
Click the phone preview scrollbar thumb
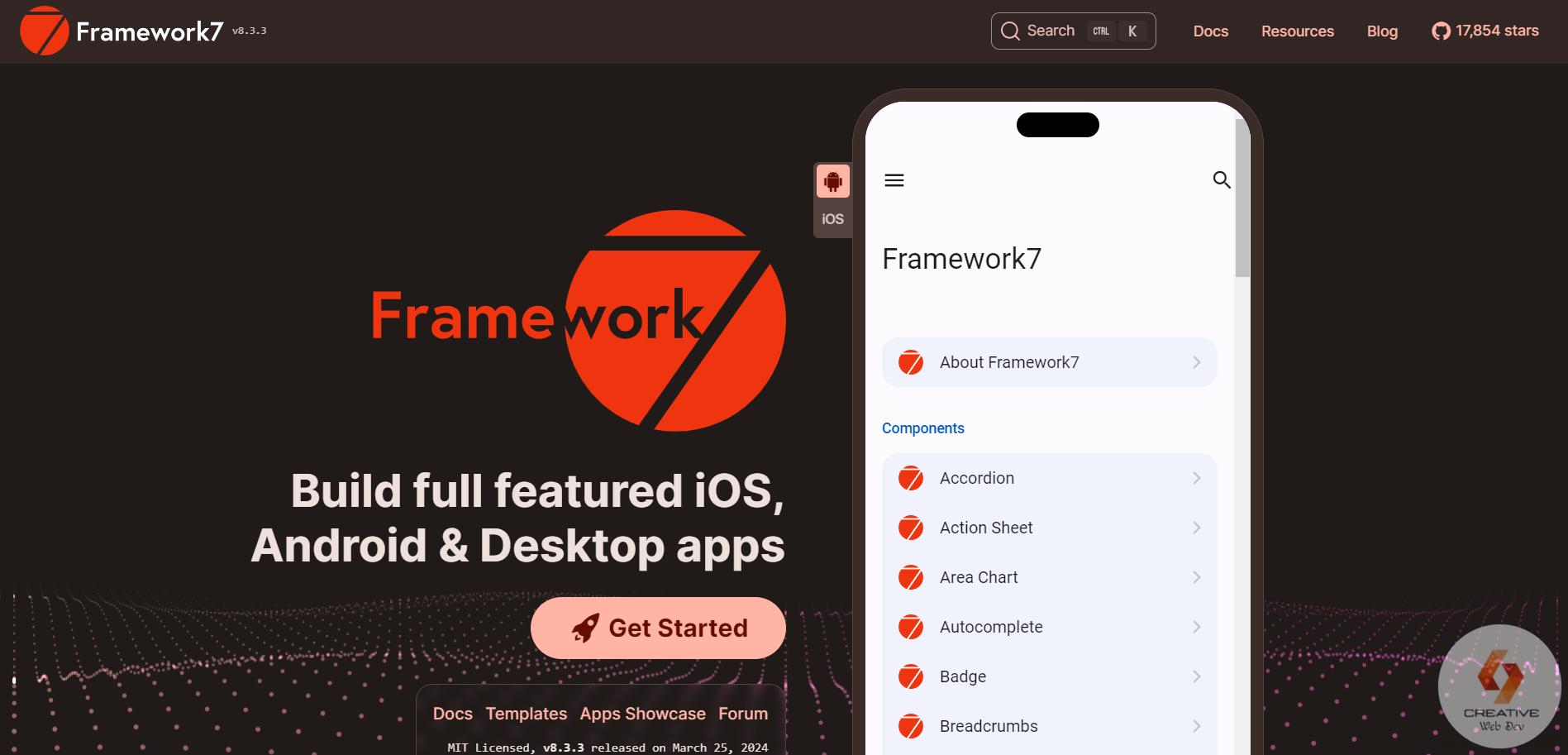click(1242, 198)
